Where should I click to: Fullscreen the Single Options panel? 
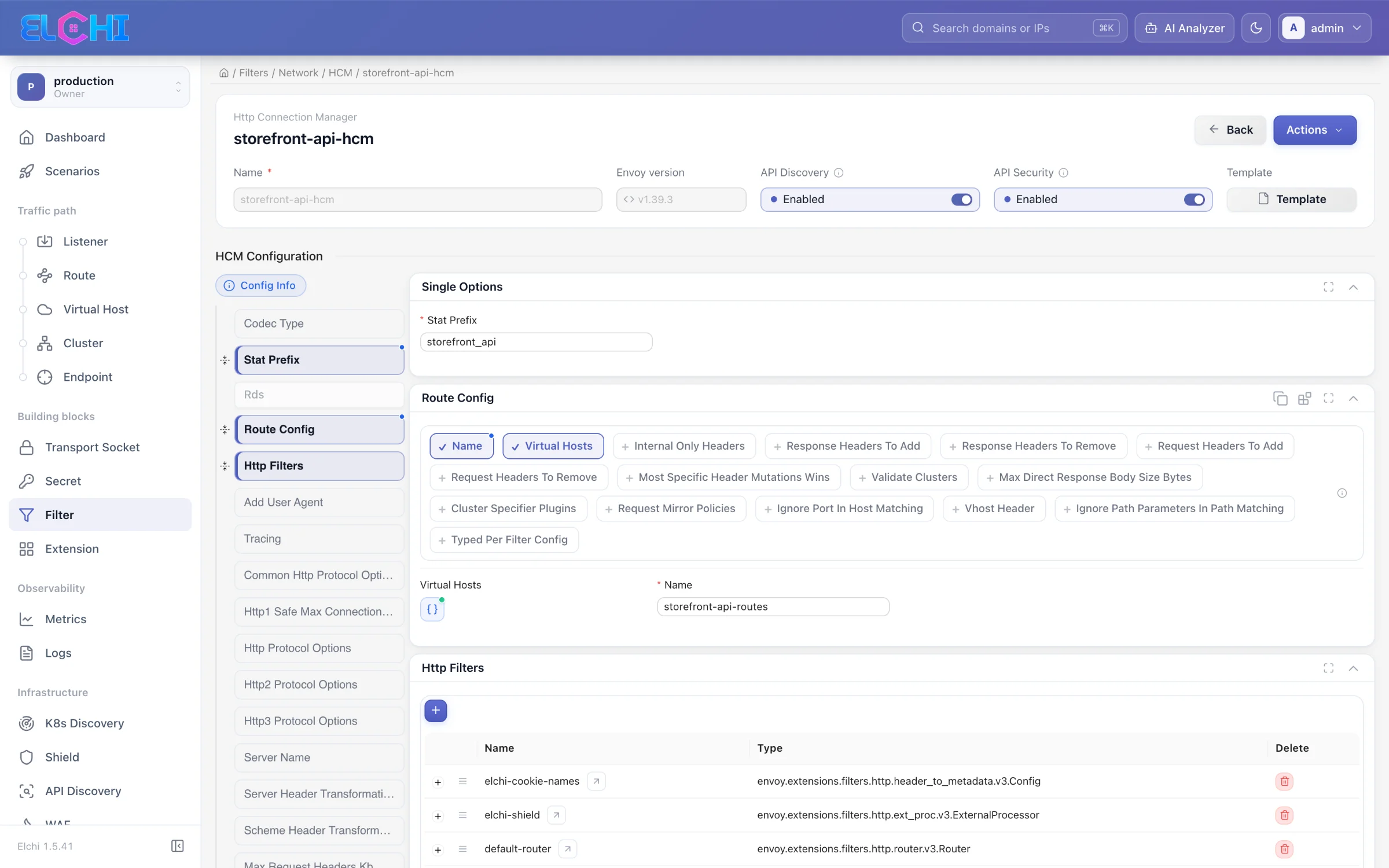pyautogui.click(x=1329, y=287)
